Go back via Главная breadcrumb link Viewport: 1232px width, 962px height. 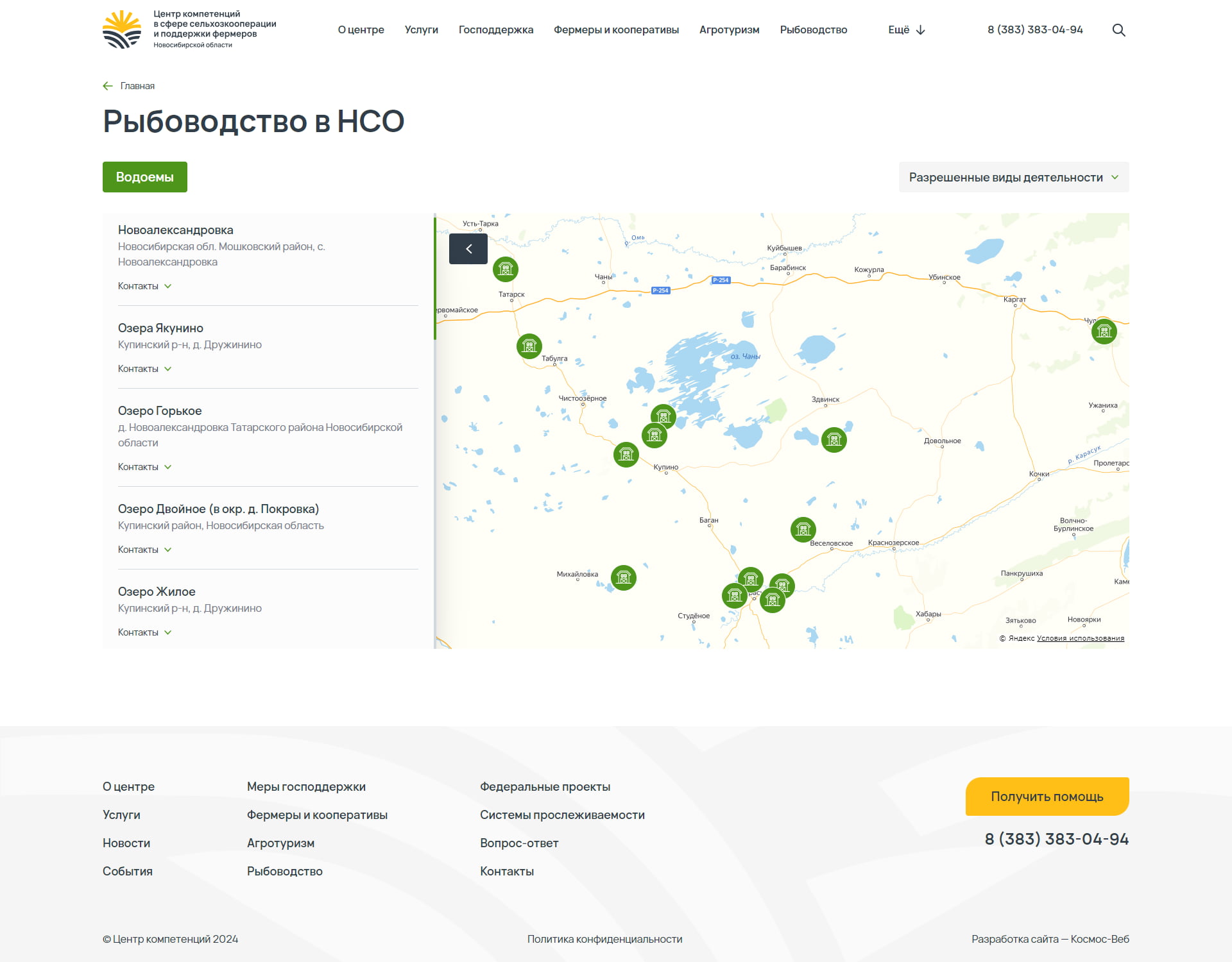(137, 86)
